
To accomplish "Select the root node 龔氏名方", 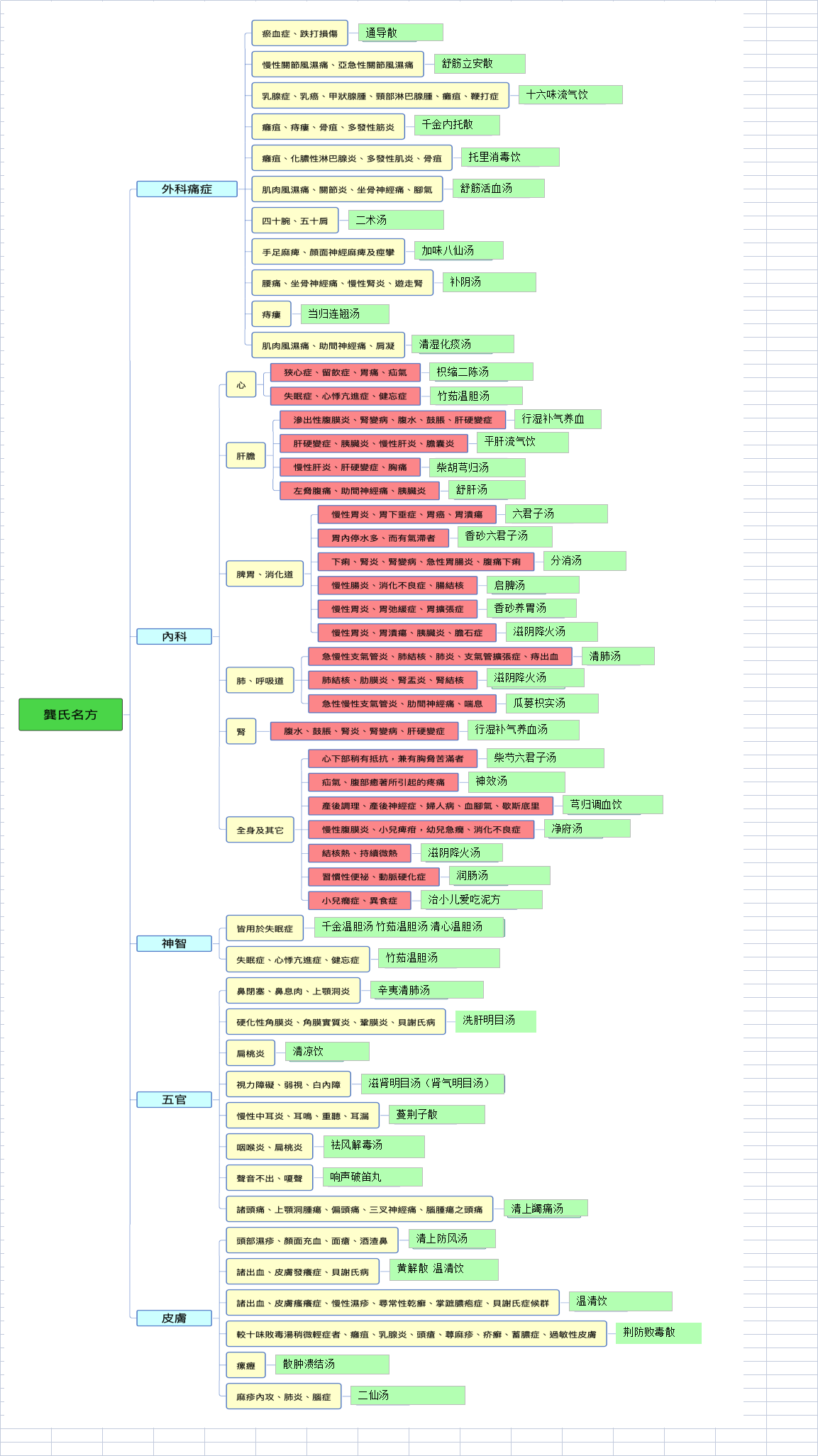I will pos(70,714).
